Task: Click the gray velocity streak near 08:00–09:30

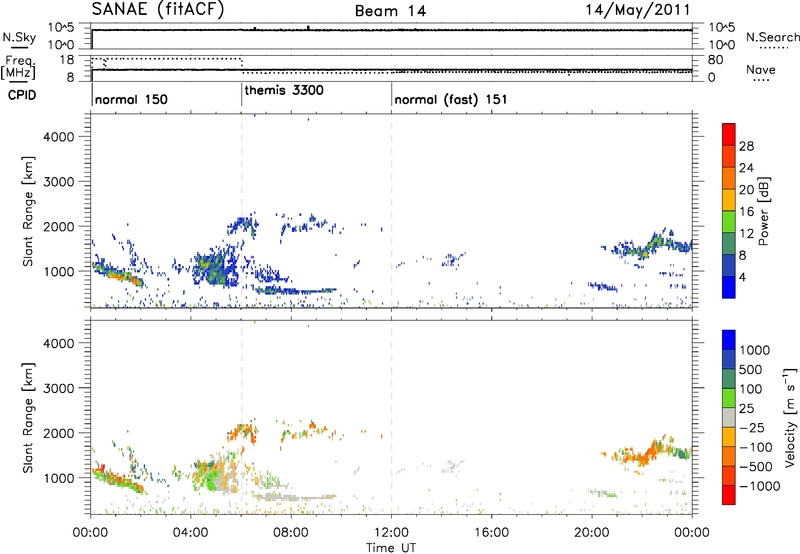Action: 296,497
